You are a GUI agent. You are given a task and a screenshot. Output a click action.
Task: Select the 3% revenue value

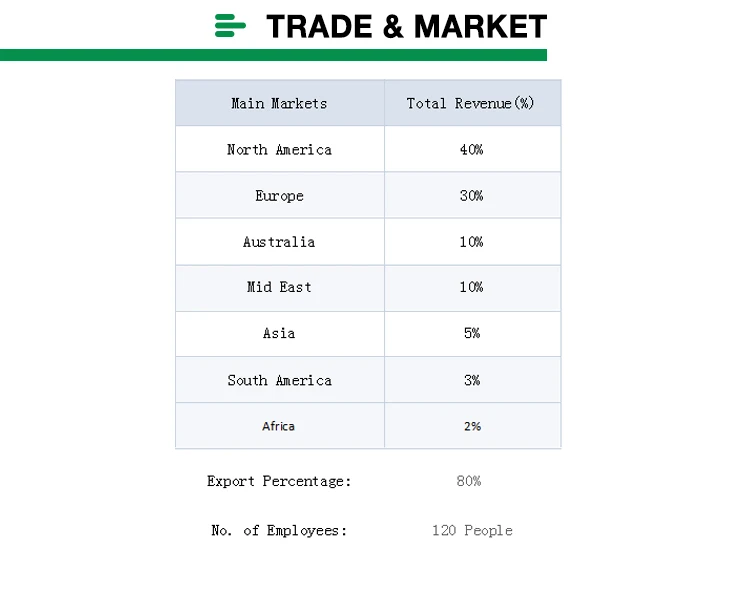(x=472, y=380)
